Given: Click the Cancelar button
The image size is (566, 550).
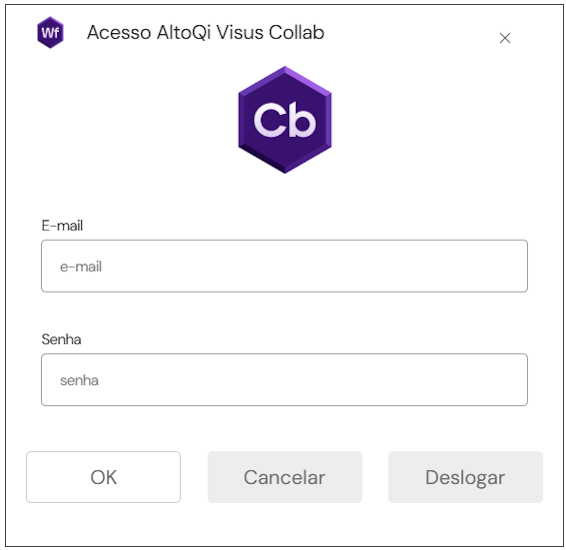Looking at the screenshot, I should tap(285, 477).
